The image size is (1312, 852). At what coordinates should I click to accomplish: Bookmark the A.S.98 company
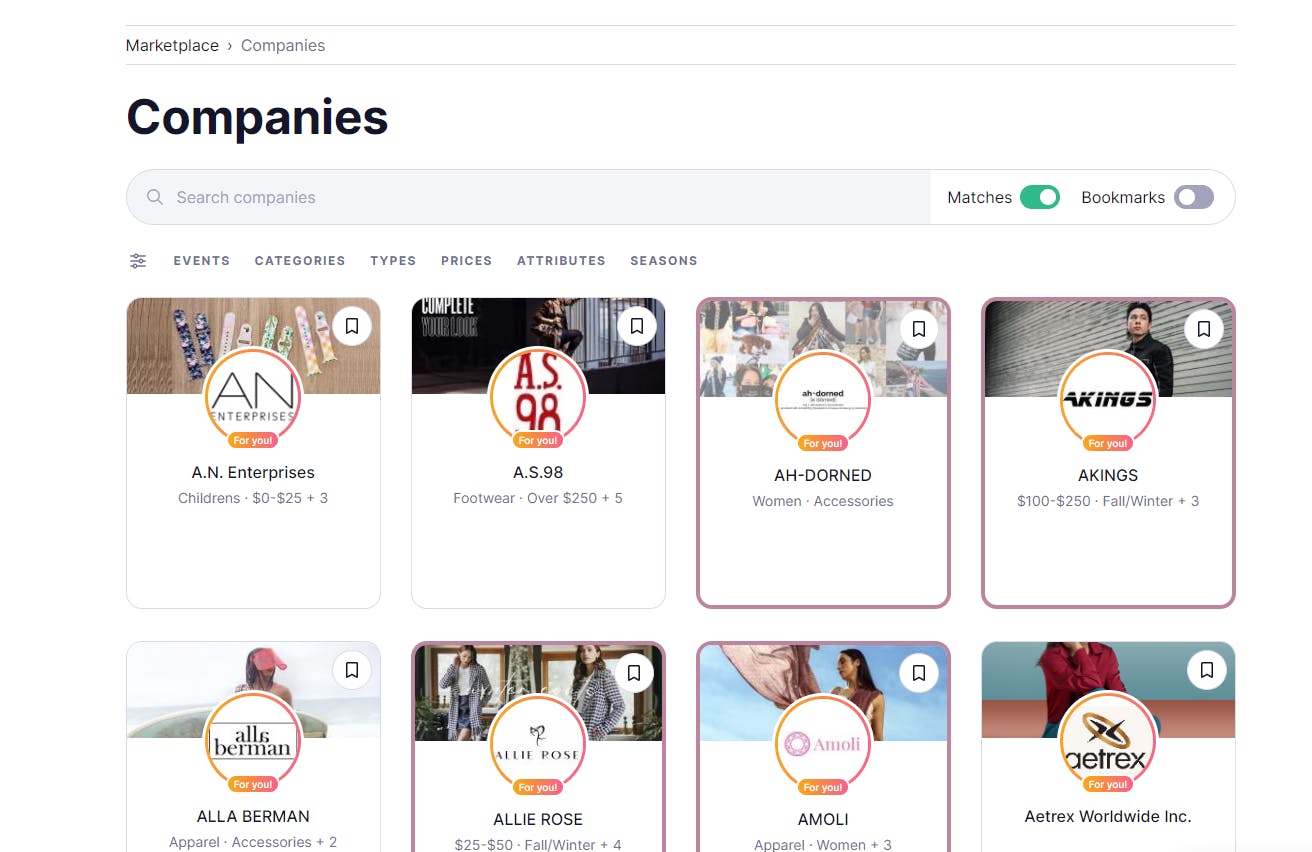(637, 326)
